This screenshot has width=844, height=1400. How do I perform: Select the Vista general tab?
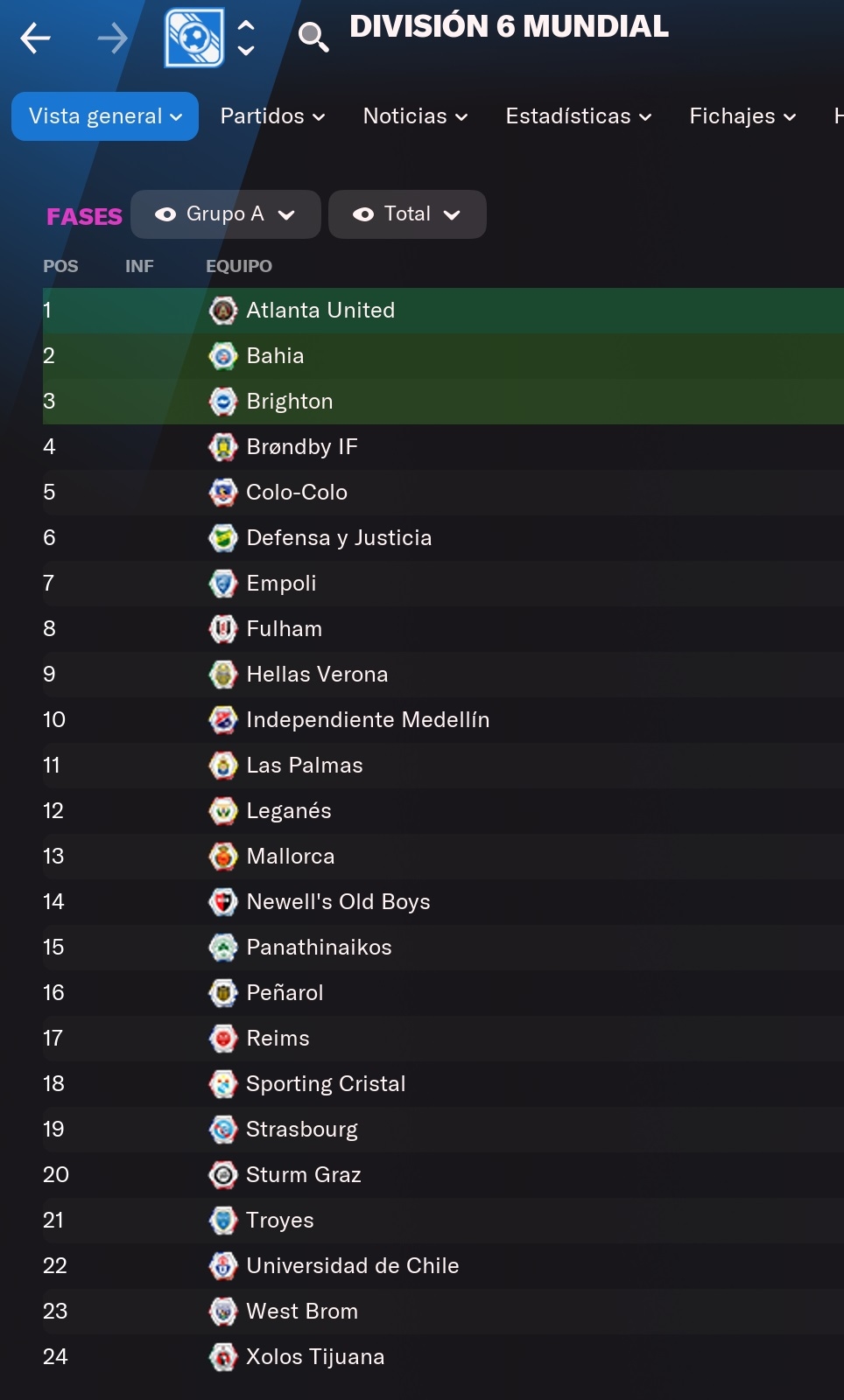[x=105, y=116]
